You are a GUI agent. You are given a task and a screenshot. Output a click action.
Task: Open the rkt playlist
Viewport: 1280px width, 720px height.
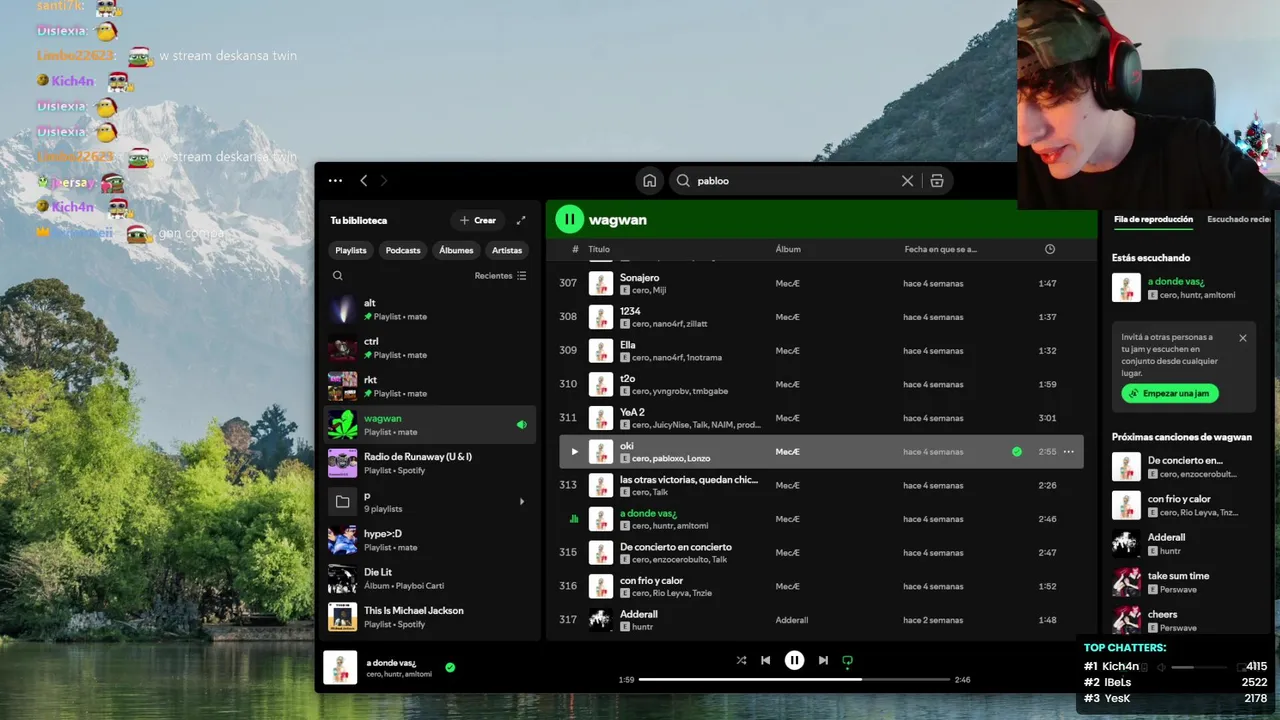(431, 386)
